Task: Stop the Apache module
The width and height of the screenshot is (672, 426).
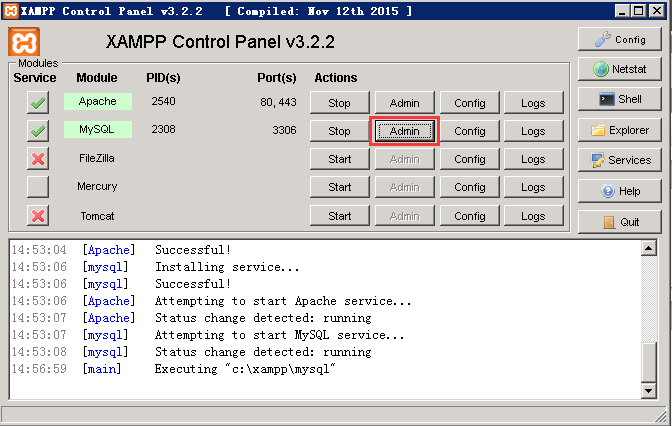Action: pyautogui.click(x=340, y=102)
